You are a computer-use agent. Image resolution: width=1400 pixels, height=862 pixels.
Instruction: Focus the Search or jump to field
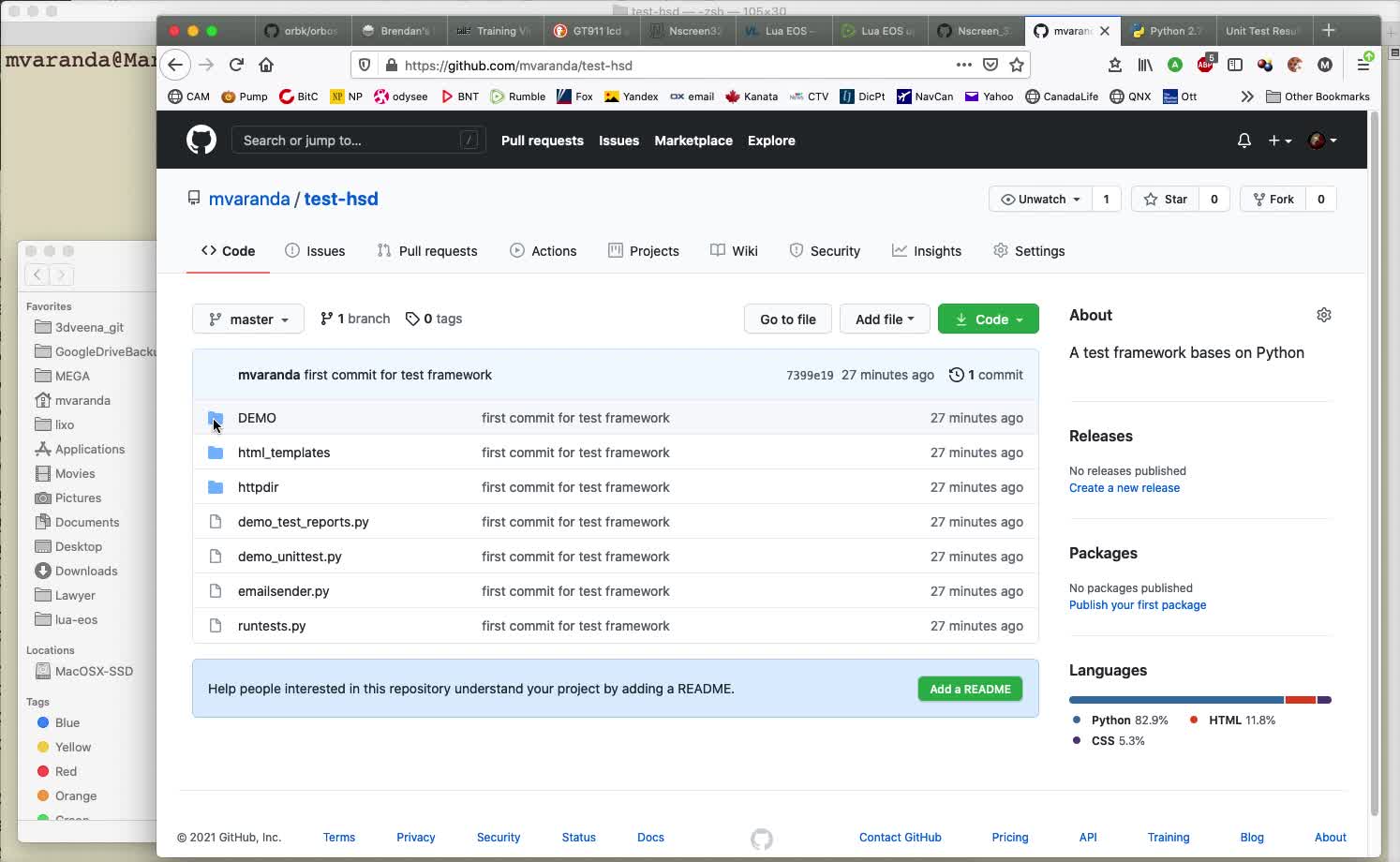click(359, 141)
